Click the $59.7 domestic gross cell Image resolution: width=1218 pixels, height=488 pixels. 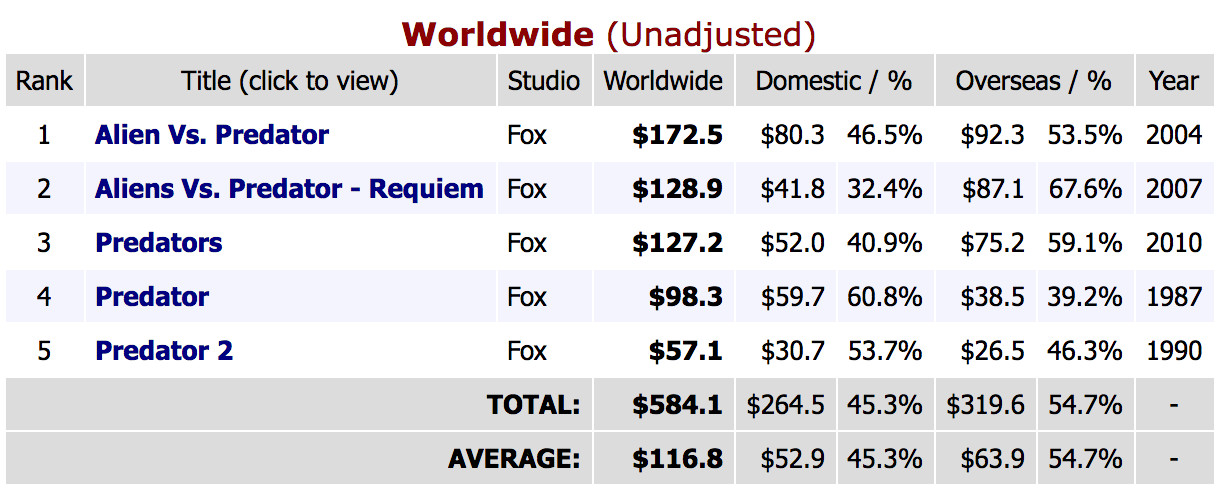point(793,297)
